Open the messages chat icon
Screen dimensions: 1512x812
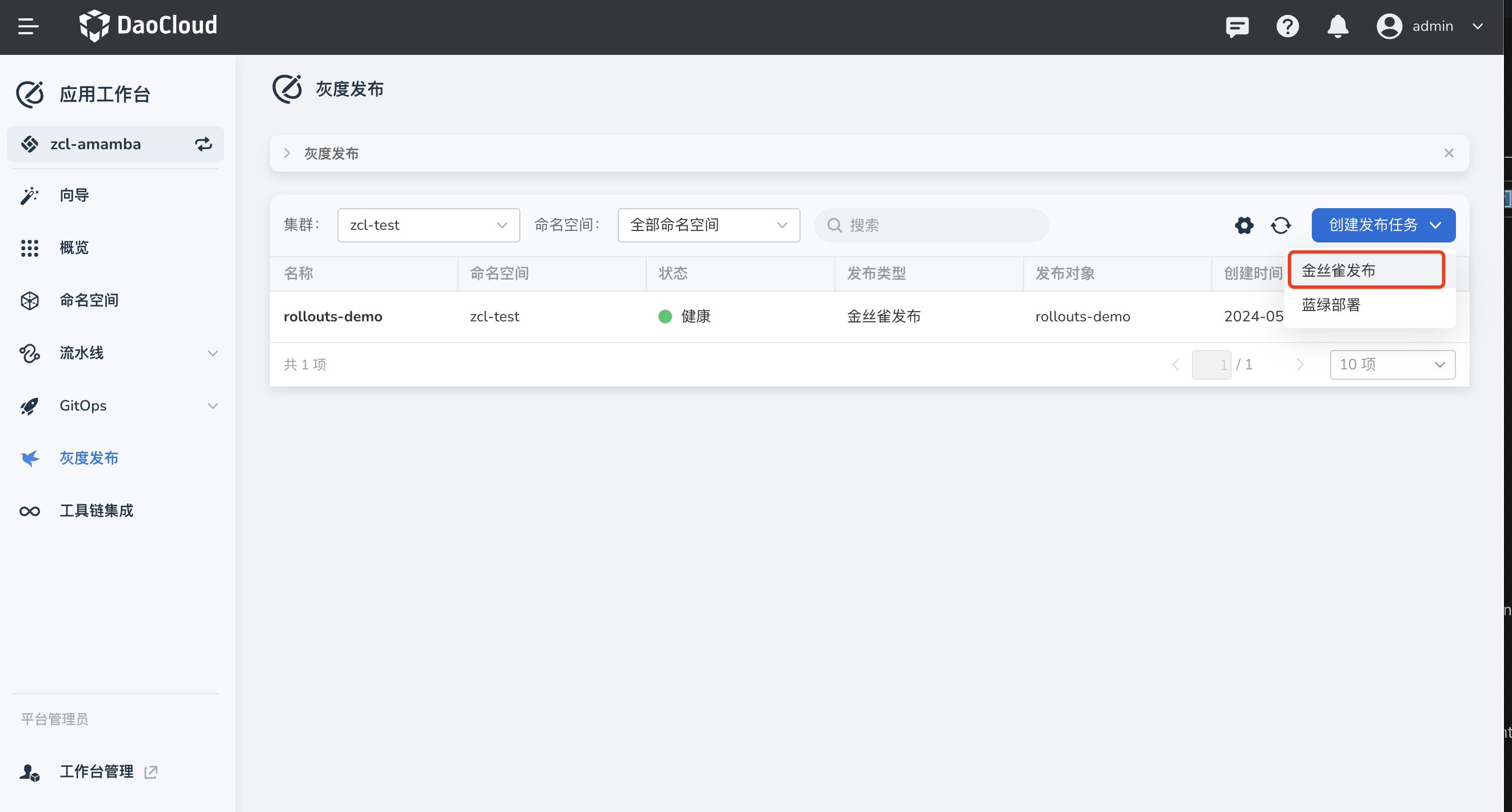coord(1237,26)
